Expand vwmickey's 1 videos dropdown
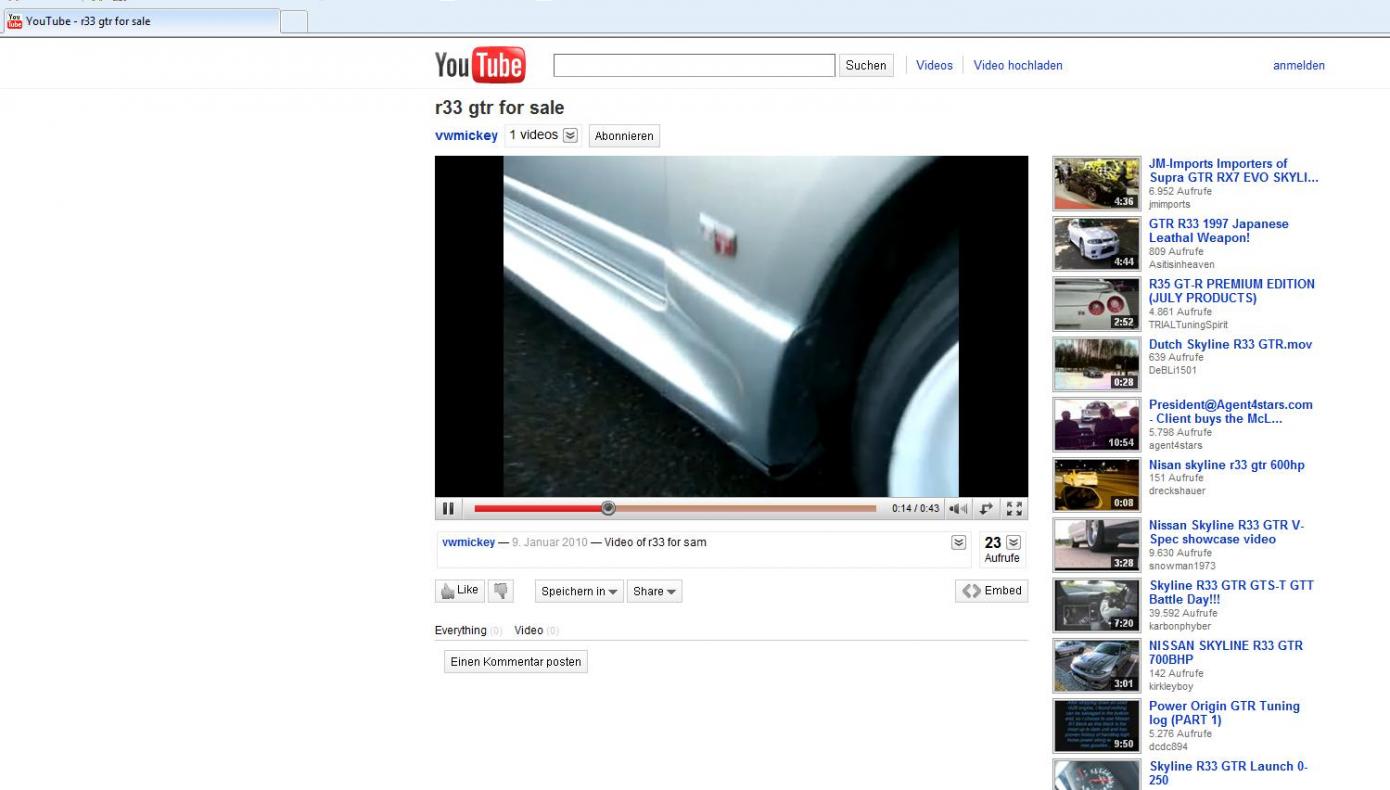 [570, 135]
